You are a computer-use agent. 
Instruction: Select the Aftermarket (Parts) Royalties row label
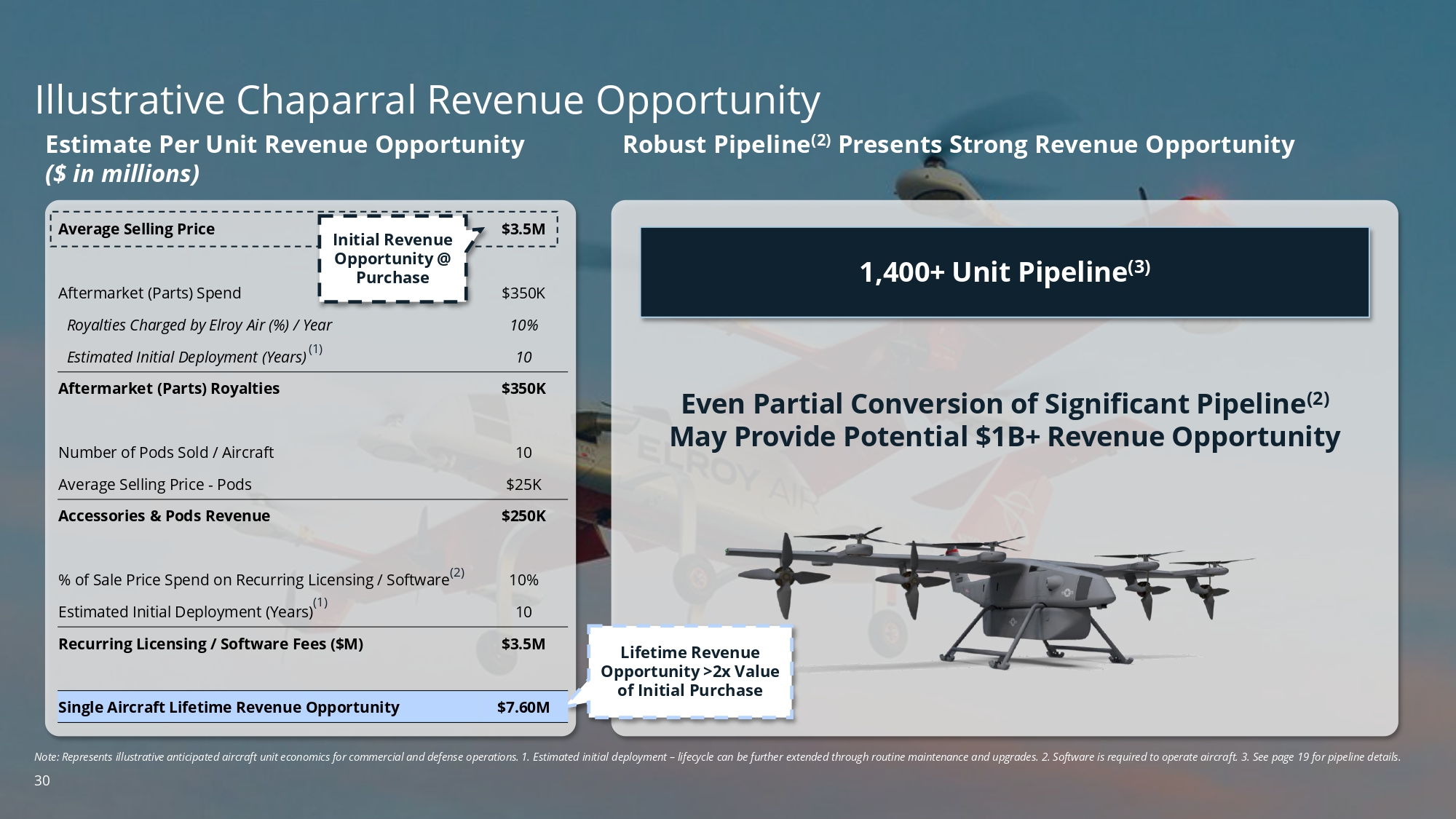tap(169, 389)
